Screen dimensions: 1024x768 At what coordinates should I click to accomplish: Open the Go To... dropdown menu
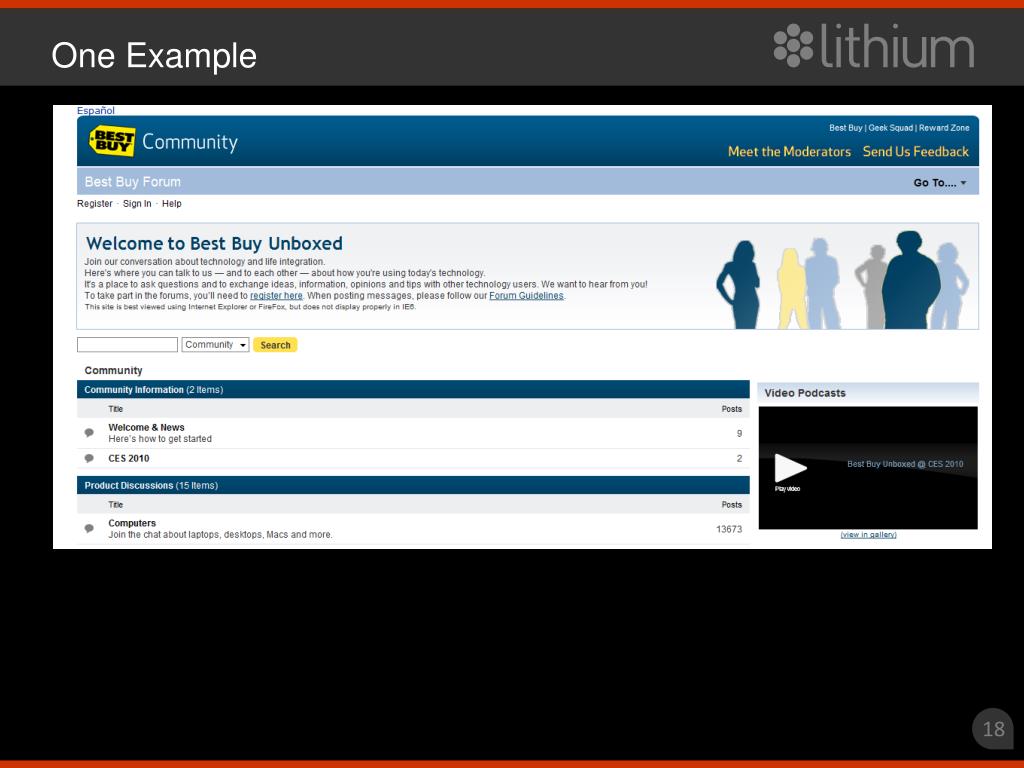(940, 183)
